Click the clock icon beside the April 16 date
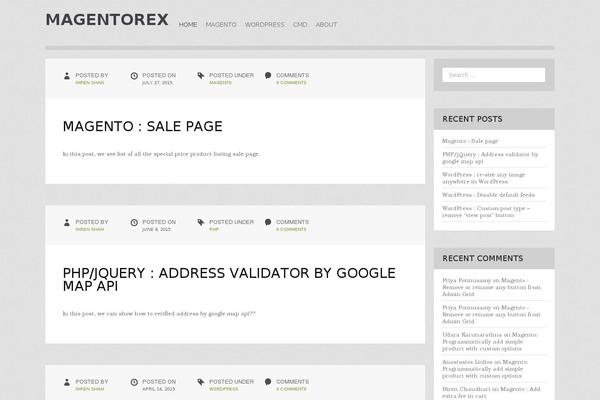 click(134, 382)
